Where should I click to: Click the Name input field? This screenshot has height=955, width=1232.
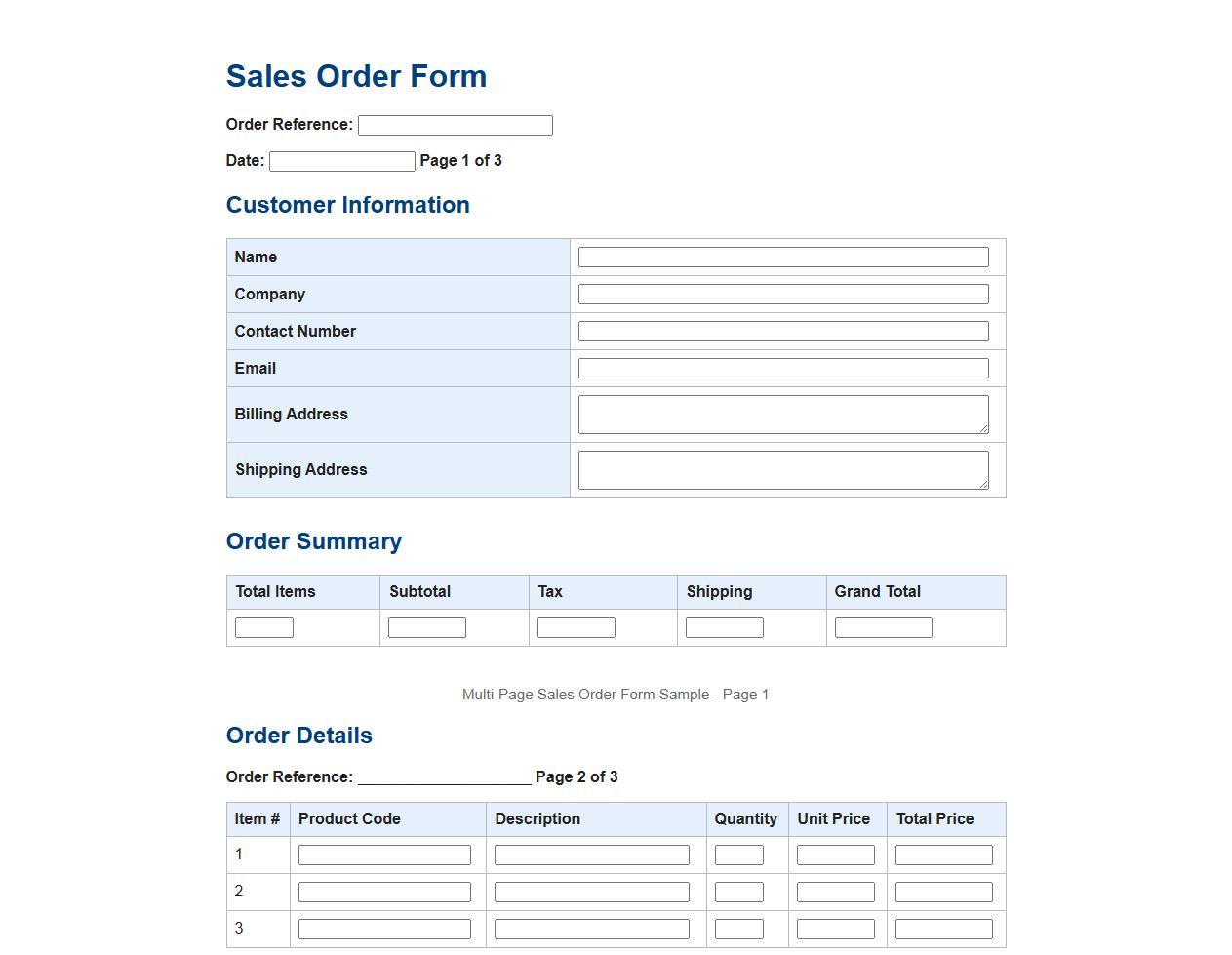click(x=782, y=257)
